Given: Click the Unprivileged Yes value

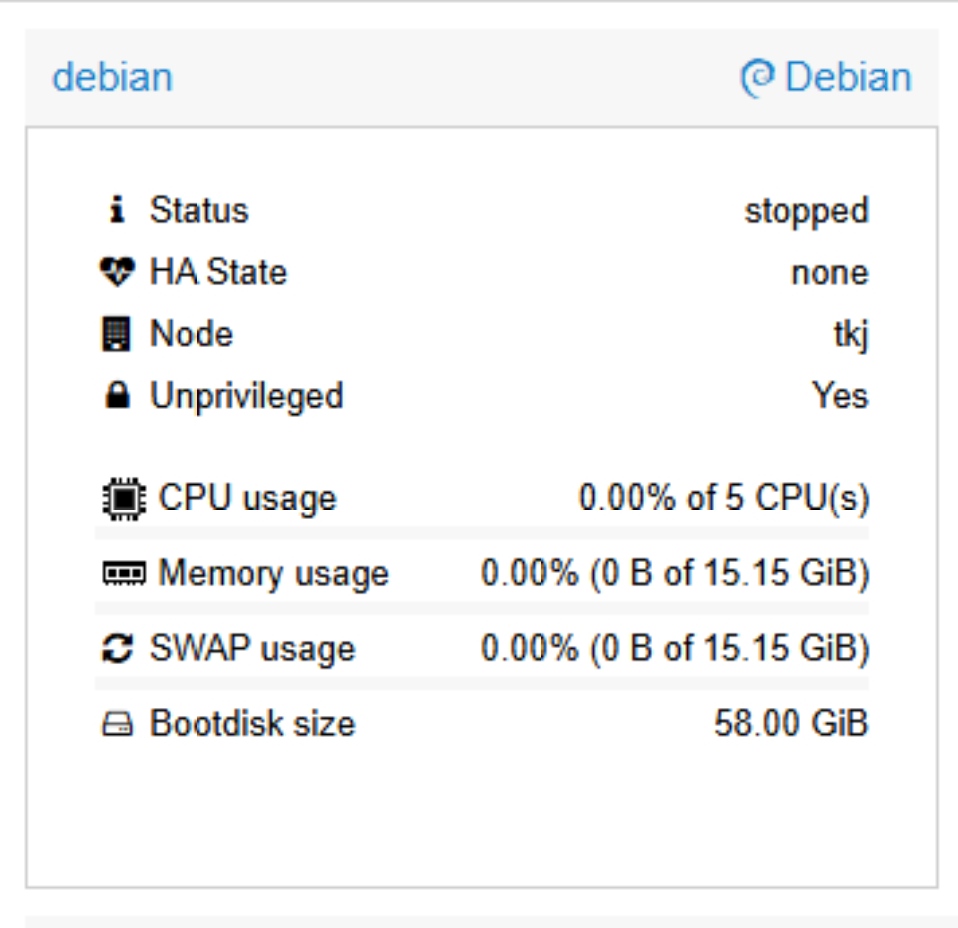Looking at the screenshot, I should pos(840,396).
